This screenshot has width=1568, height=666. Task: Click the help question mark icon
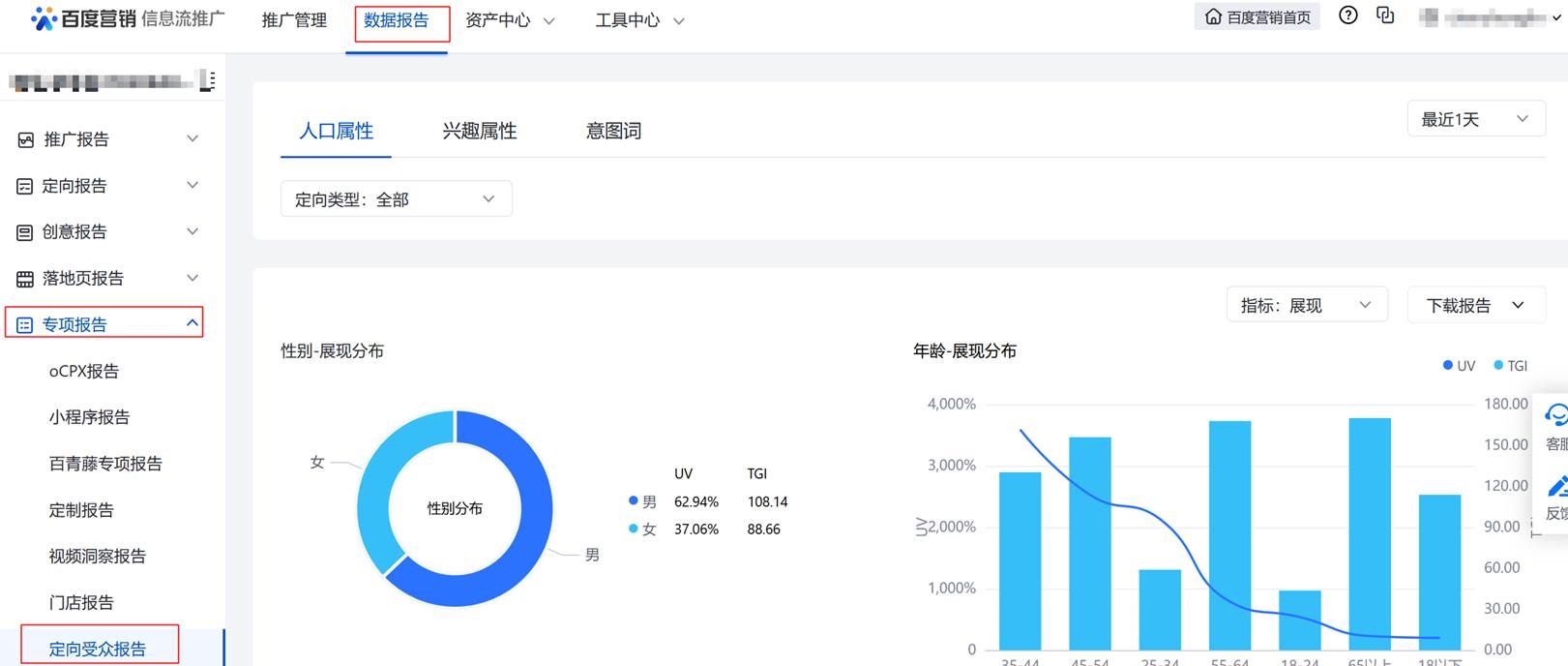click(x=1347, y=15)
